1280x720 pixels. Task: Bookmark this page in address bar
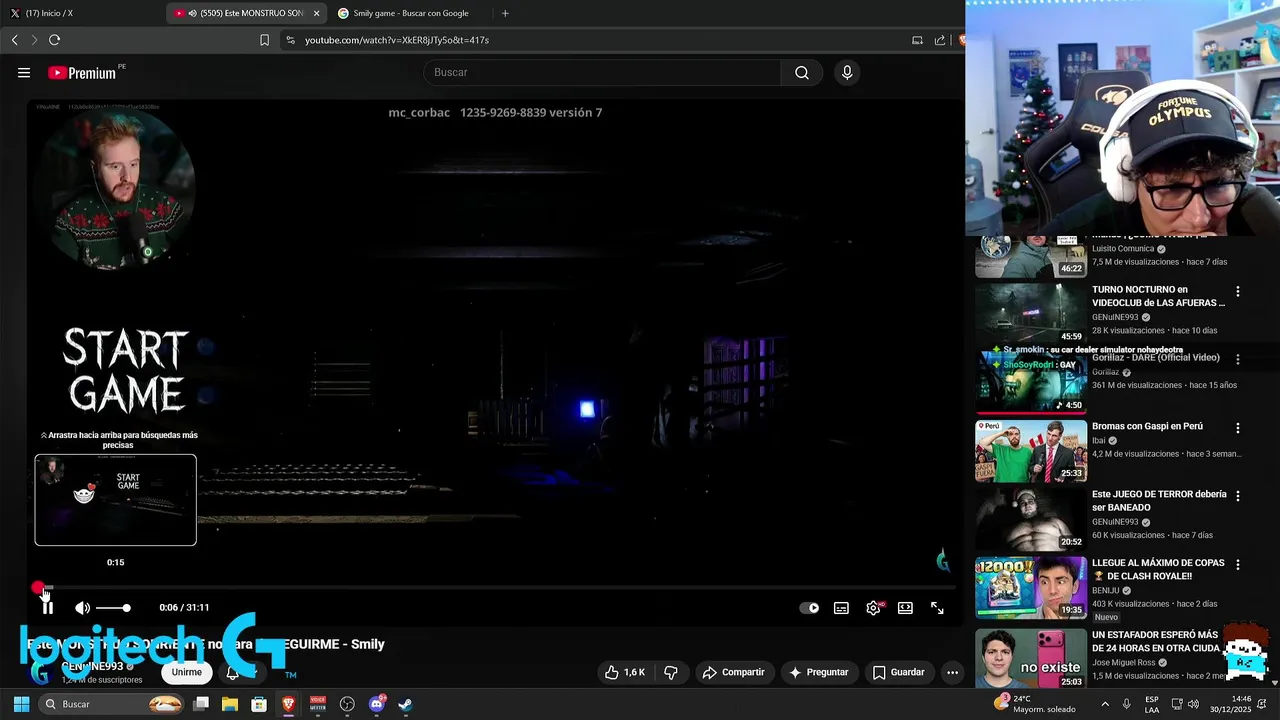pyautogui.click(x=264, y=40)
